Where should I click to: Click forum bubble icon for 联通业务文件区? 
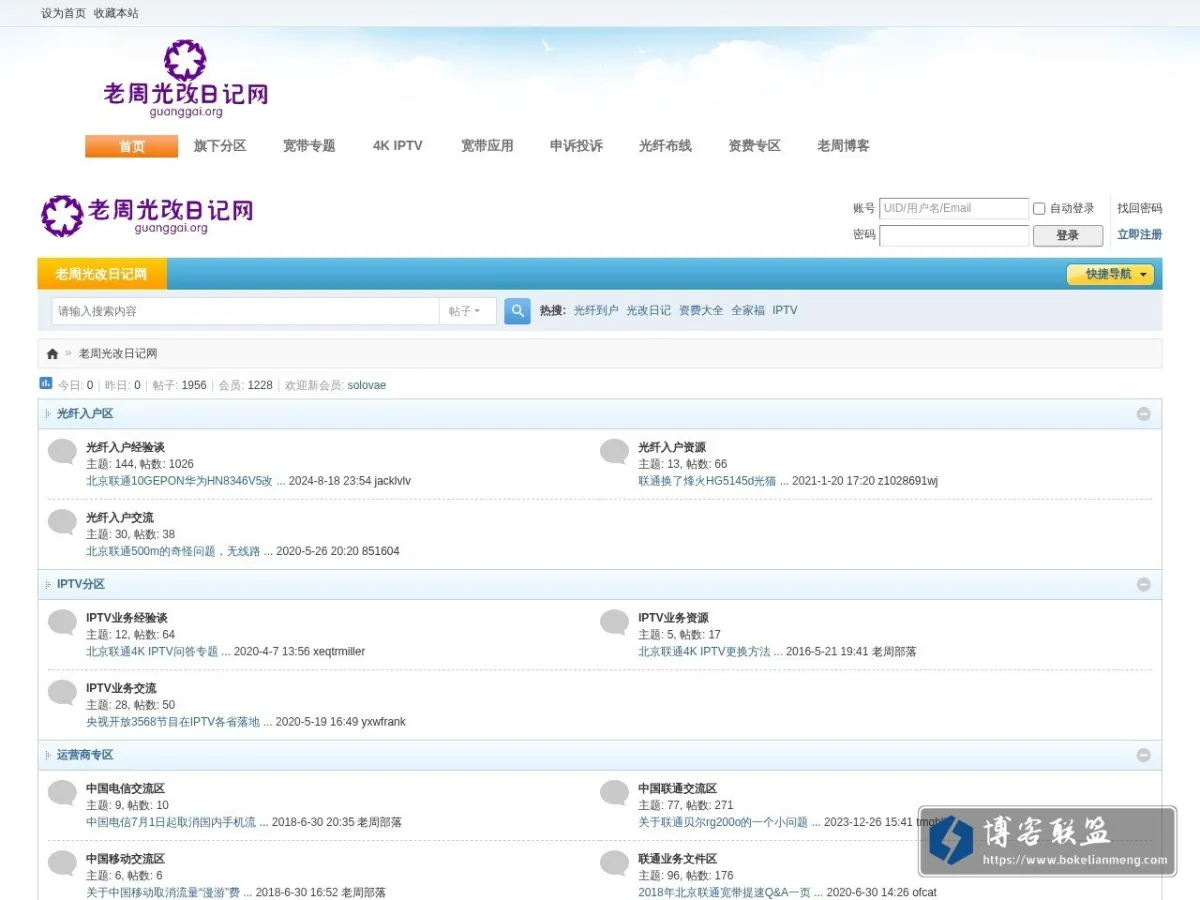(x=614, y=864)
